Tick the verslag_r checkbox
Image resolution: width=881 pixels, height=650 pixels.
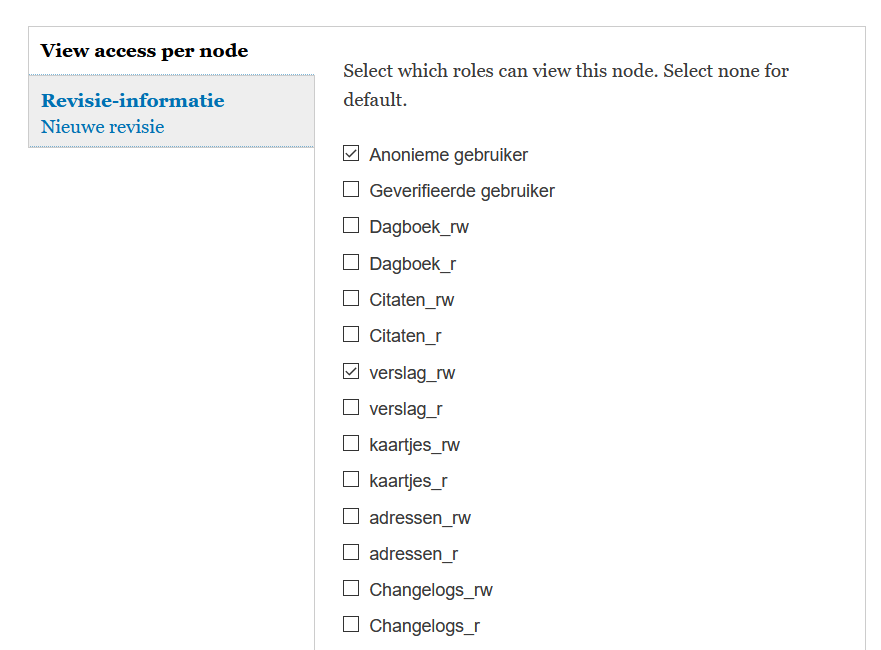coord(351,408)
